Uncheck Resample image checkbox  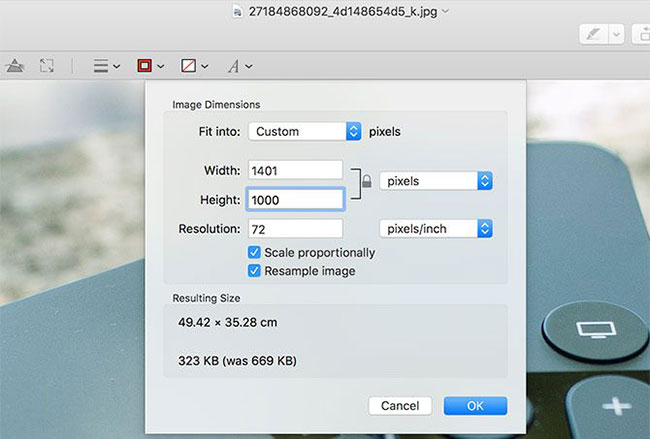(x=255, y=271)
